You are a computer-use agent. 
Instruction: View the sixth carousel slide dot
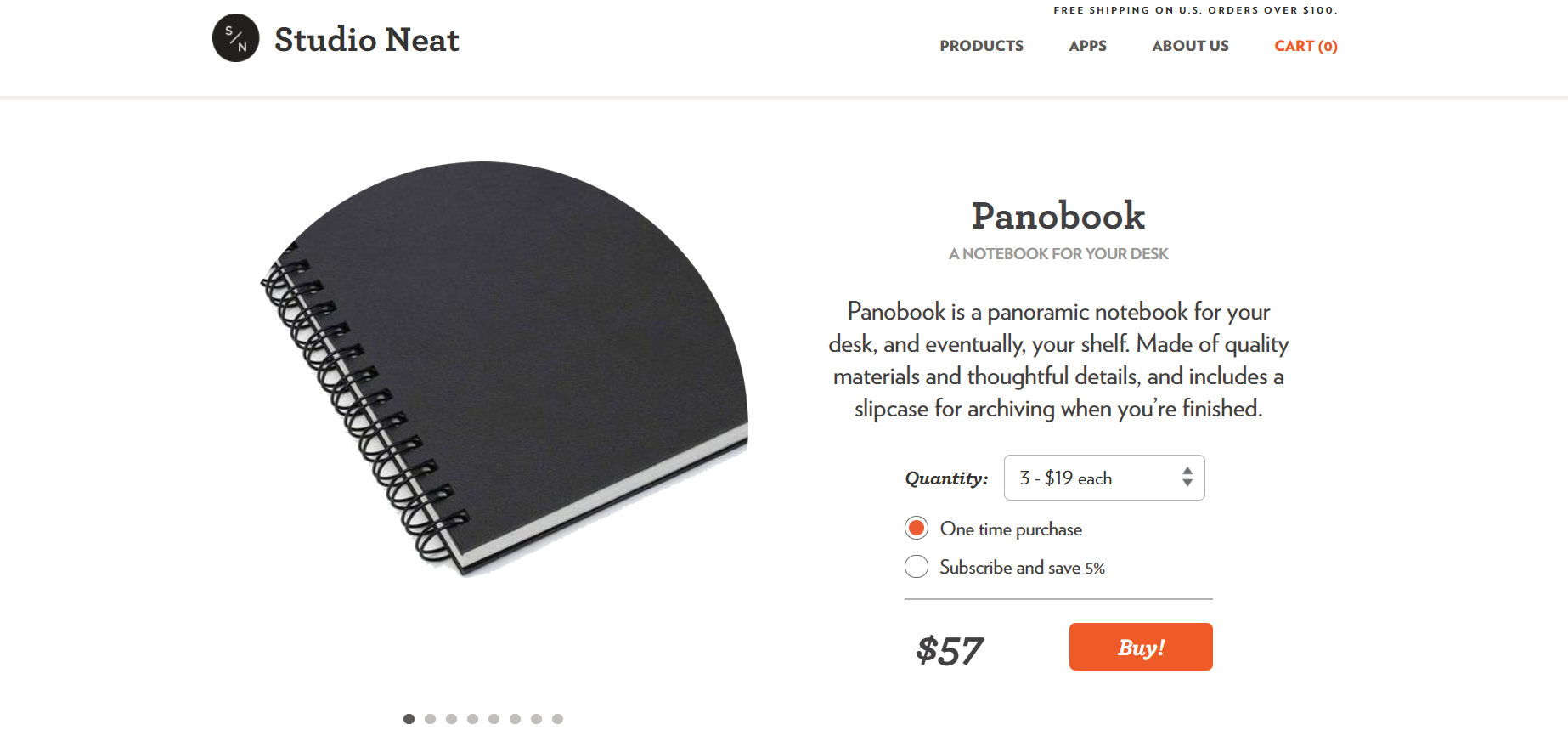point(515,719)
